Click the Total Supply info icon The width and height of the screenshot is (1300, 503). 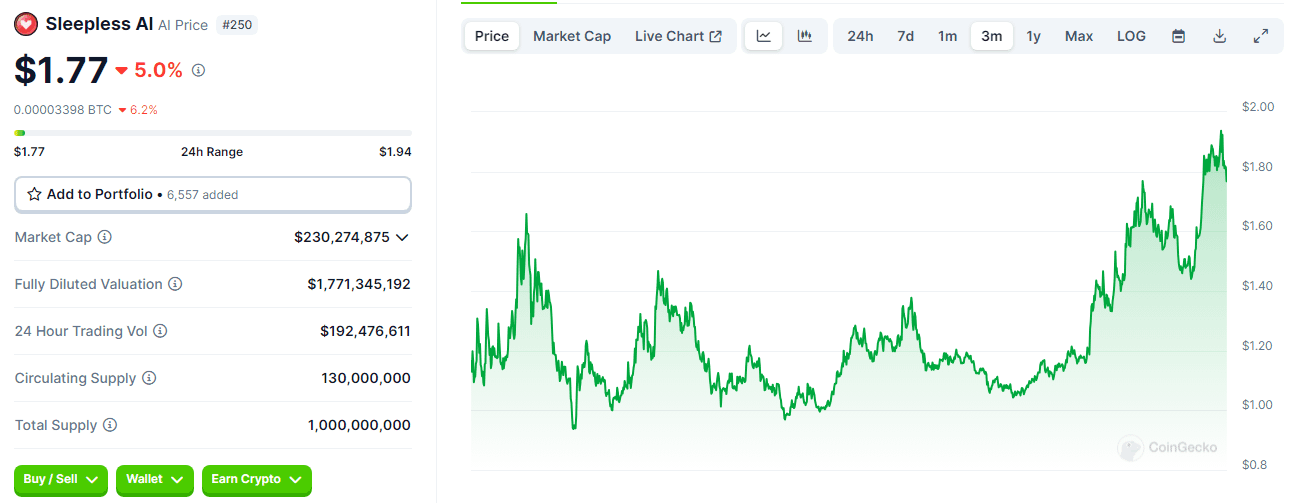coord(110,425)
